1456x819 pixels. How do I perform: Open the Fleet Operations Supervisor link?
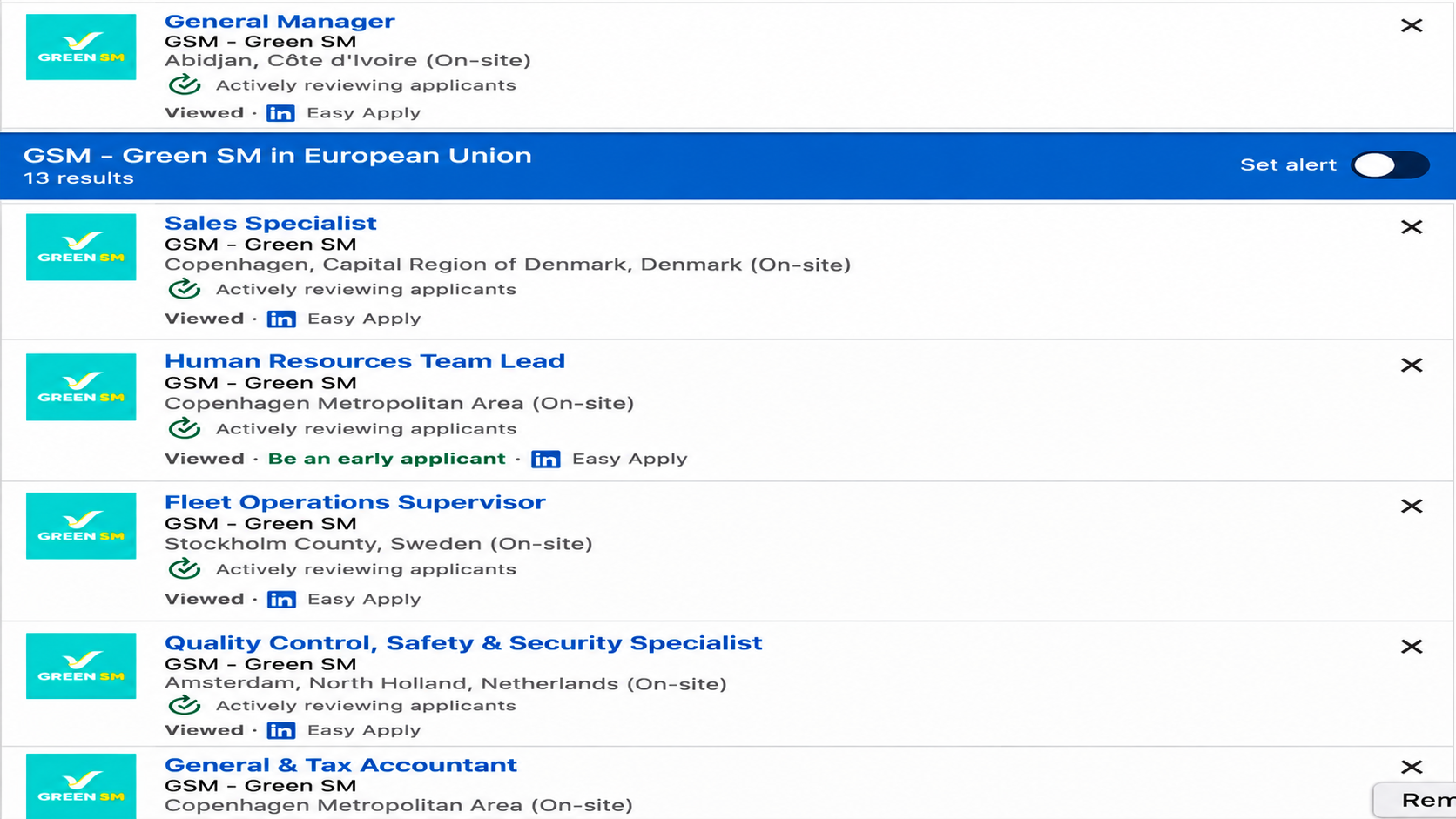click(355, 502)
